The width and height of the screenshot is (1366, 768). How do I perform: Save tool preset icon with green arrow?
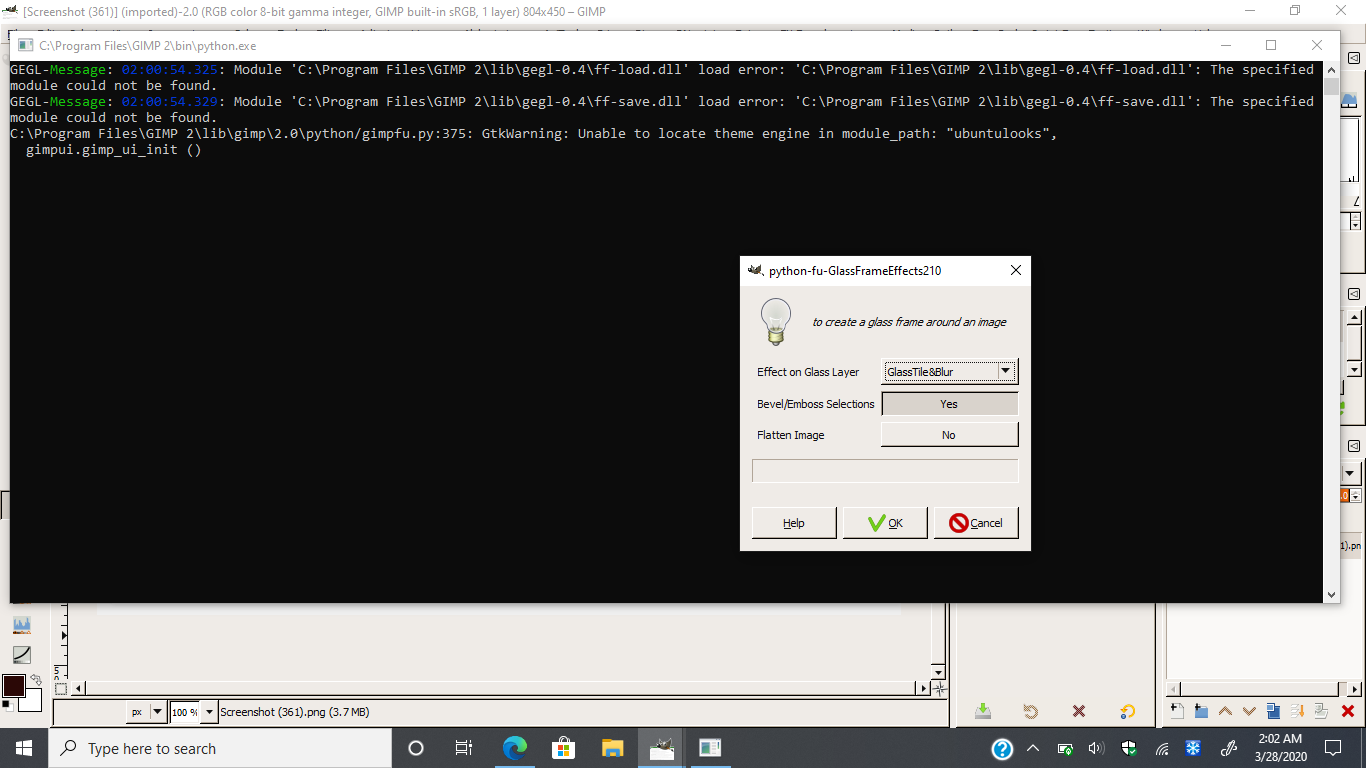point(983,711)
